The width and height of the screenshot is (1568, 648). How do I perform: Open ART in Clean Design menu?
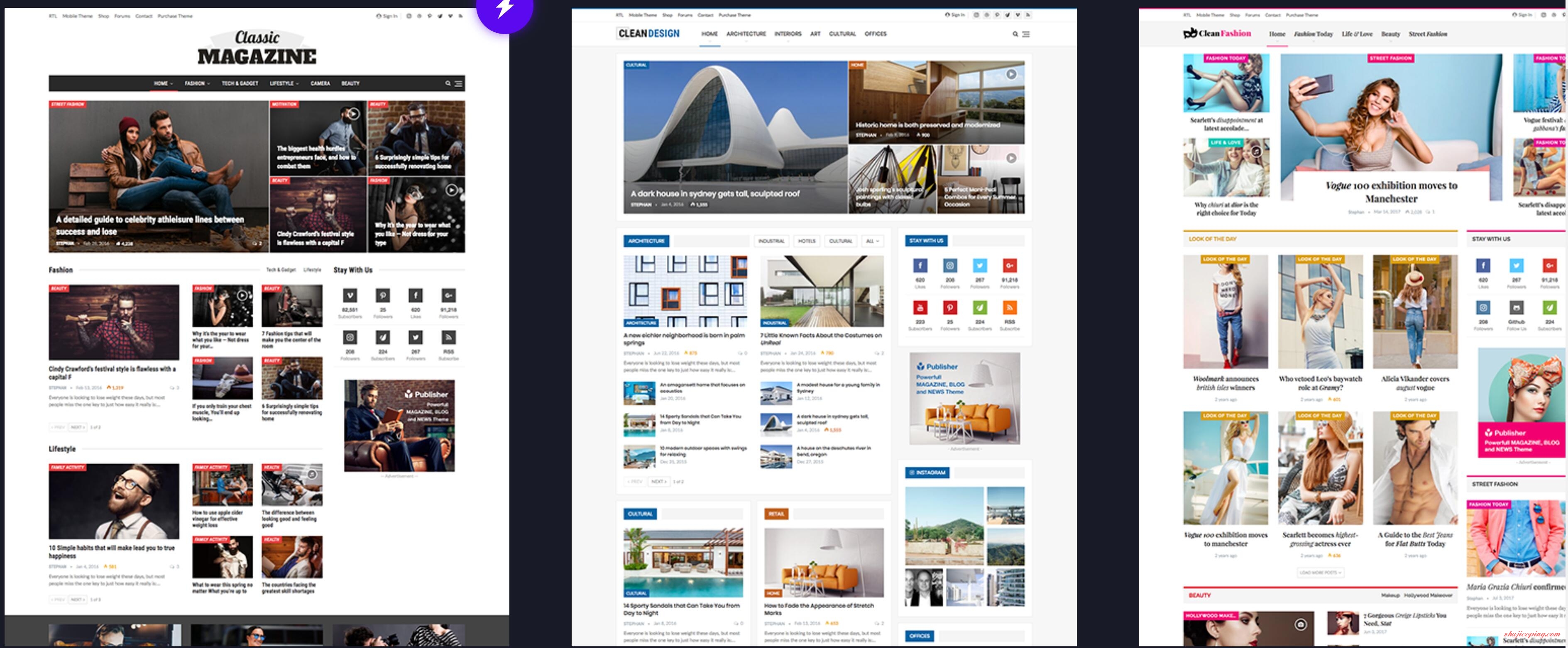click(815, 34)
